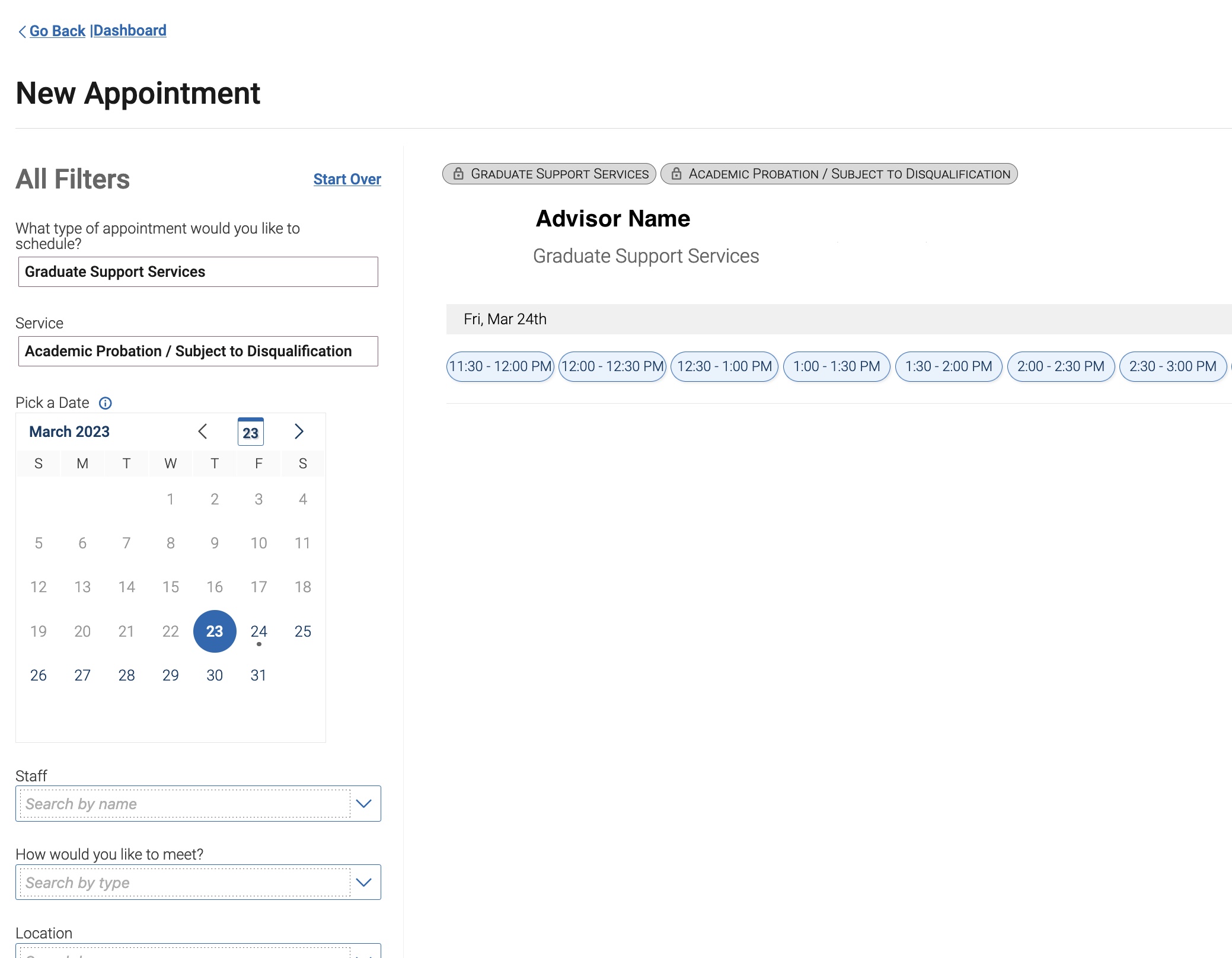Image resolution: width=1232 pixels, height=958 pixels.
Task: Choose the 2:30 - 3:00 PM time slot
Action: pyautogui.click(x=1173, y=366)
